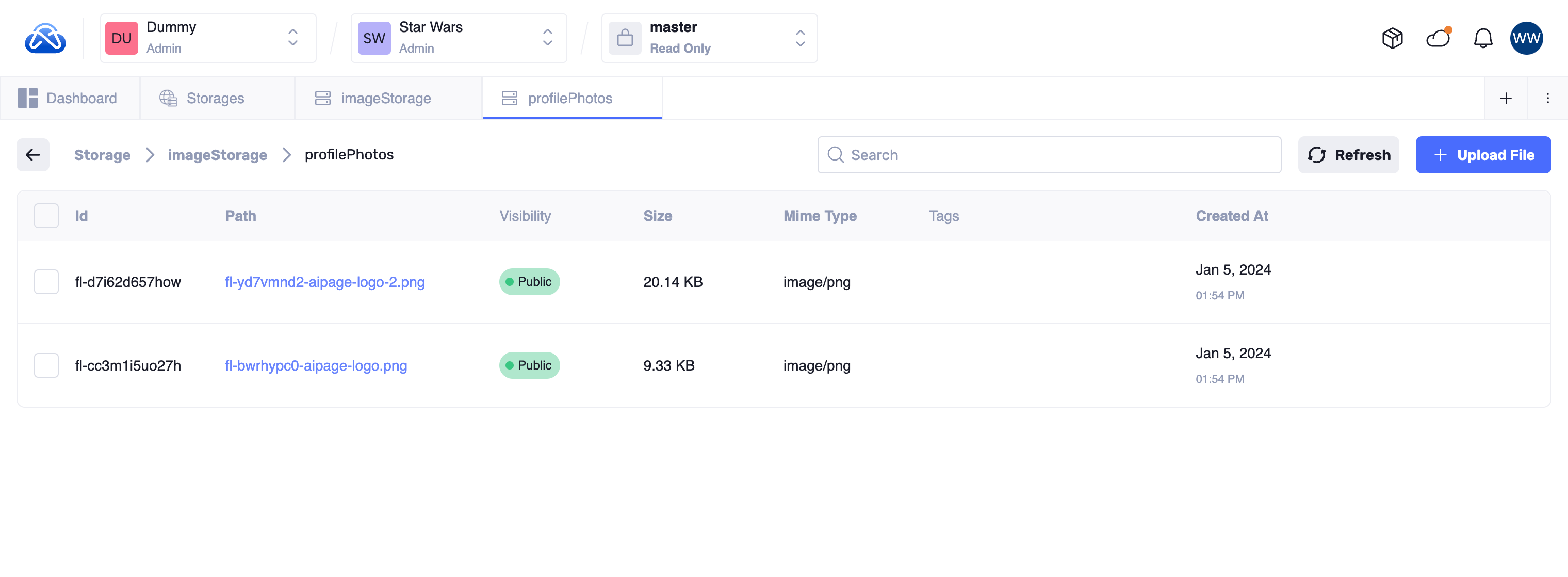Select the fl-d7i62d657how row checkbox

[46, 281]
